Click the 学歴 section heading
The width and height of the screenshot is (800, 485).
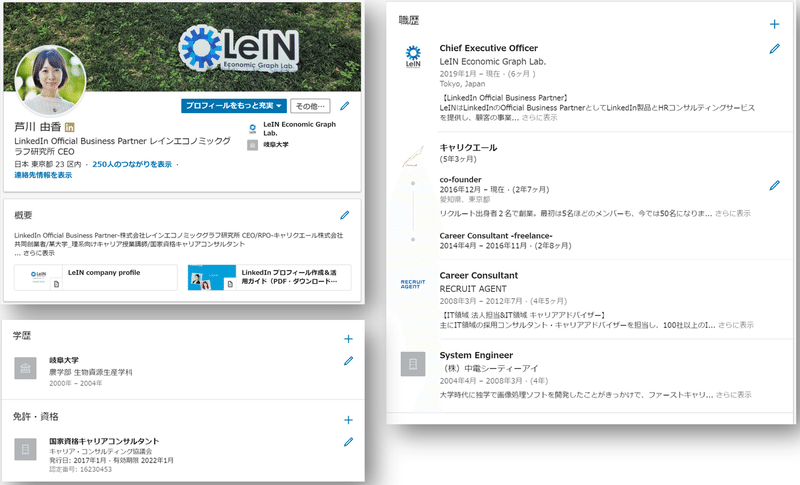point(22,336)
